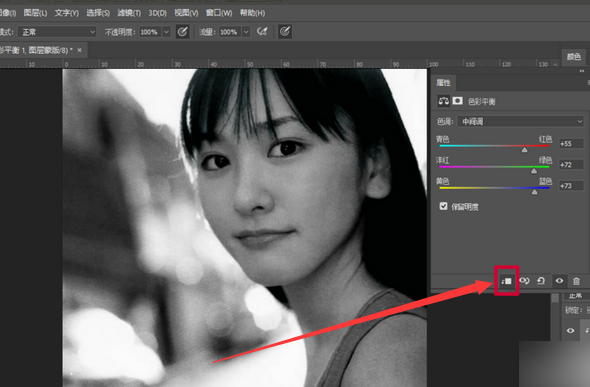Open the 窗口(W) menu

(x=219, y=13)
